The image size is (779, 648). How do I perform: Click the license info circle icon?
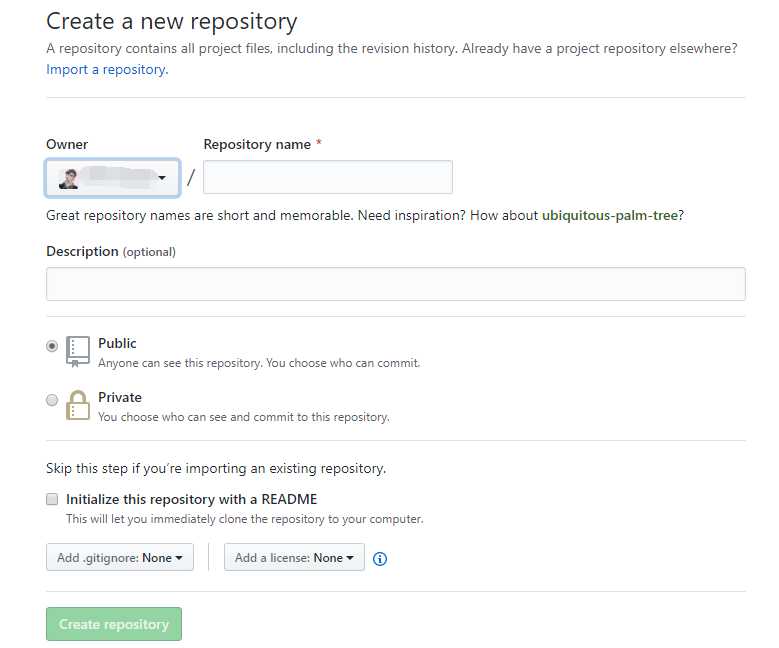(x=380, y=559)
